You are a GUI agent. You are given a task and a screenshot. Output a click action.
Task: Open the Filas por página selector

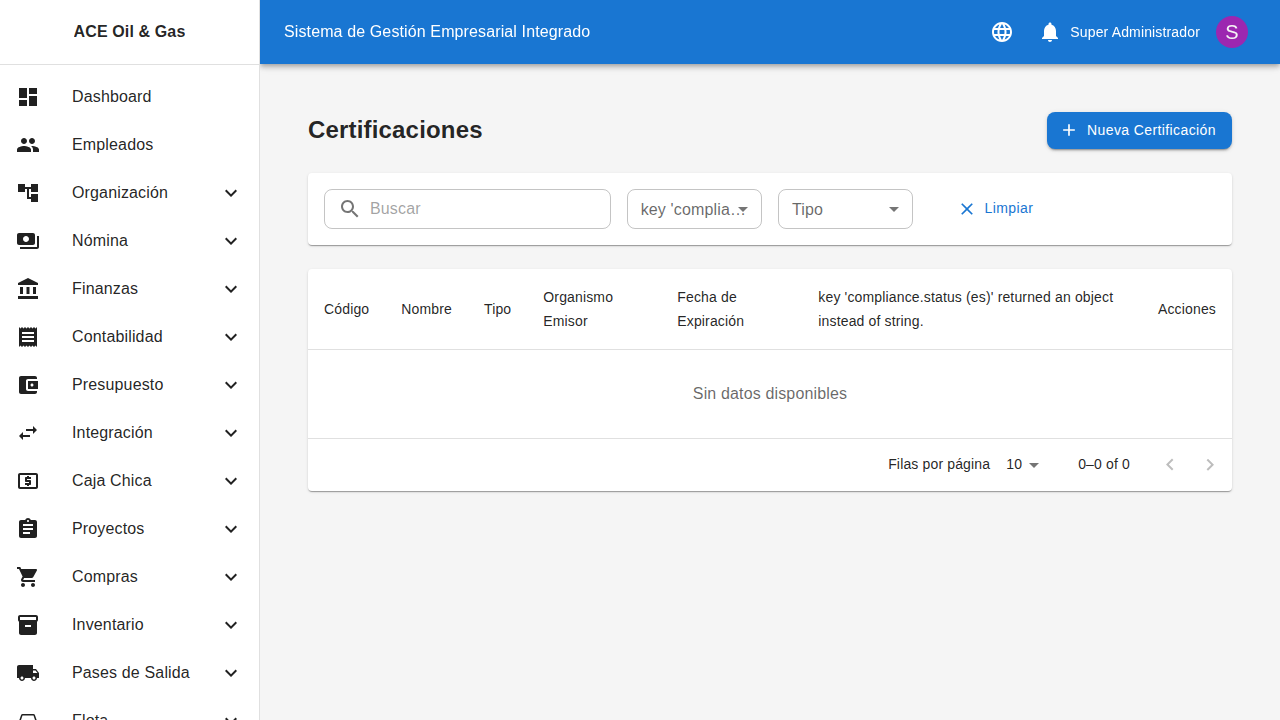[1021, 464]
